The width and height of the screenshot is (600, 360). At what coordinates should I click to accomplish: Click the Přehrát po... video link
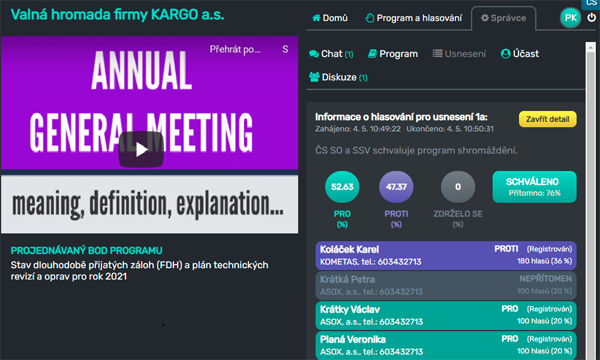[x=235, y=49]
